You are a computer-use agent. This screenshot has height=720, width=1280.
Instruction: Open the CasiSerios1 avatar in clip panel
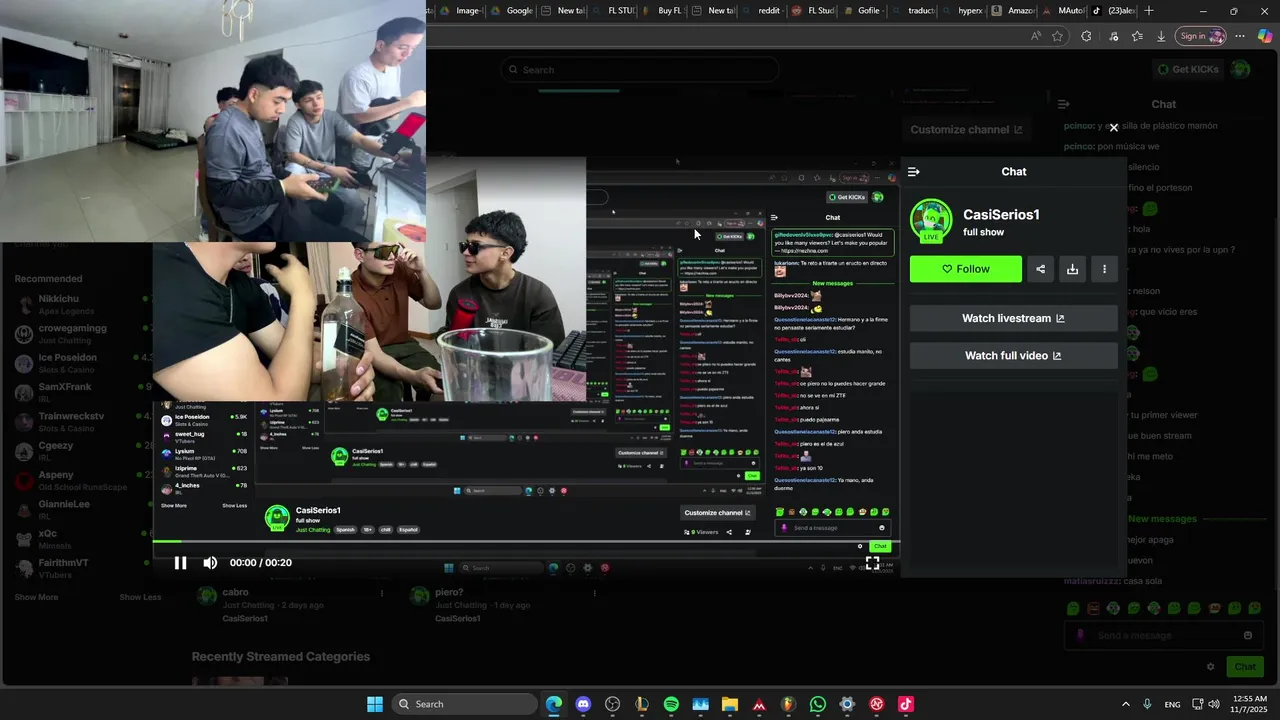pos(931,221)
